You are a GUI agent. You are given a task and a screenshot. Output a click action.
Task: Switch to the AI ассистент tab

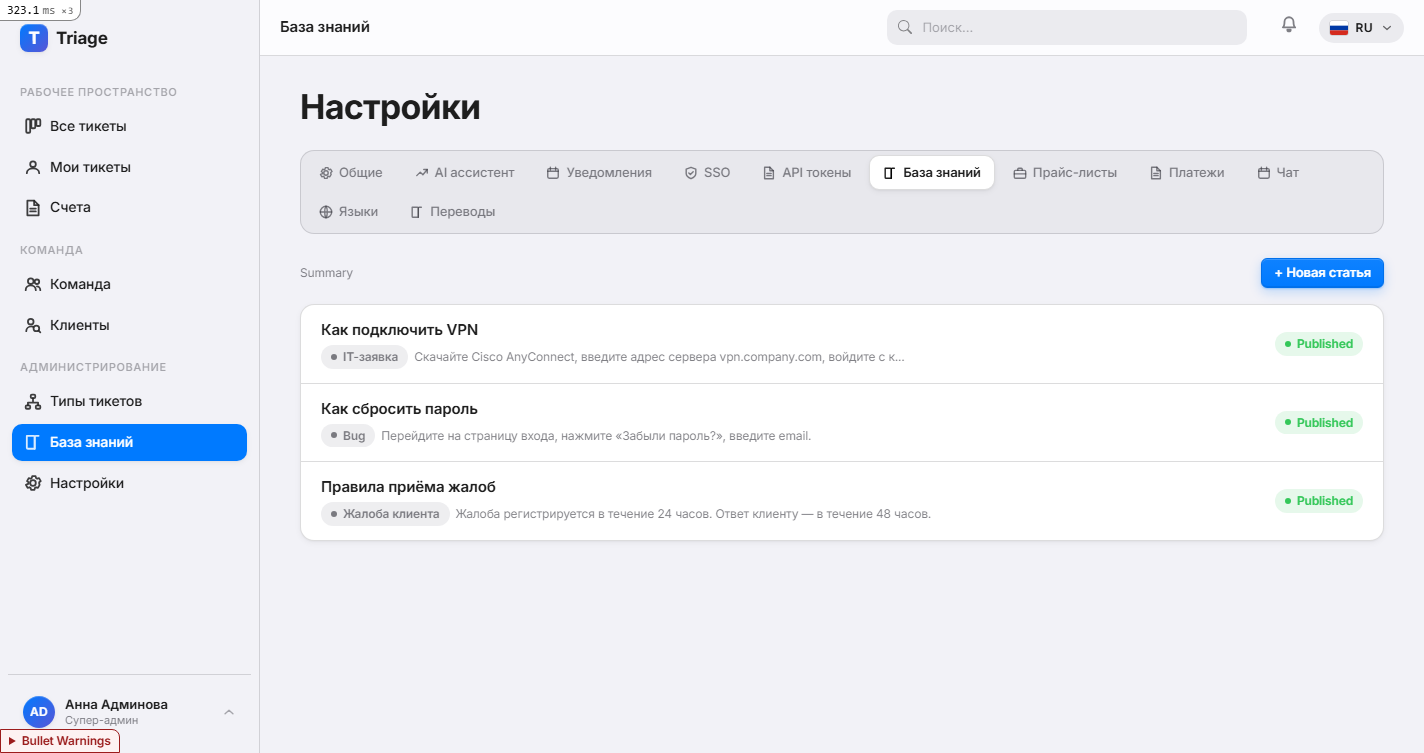[465, 173]
